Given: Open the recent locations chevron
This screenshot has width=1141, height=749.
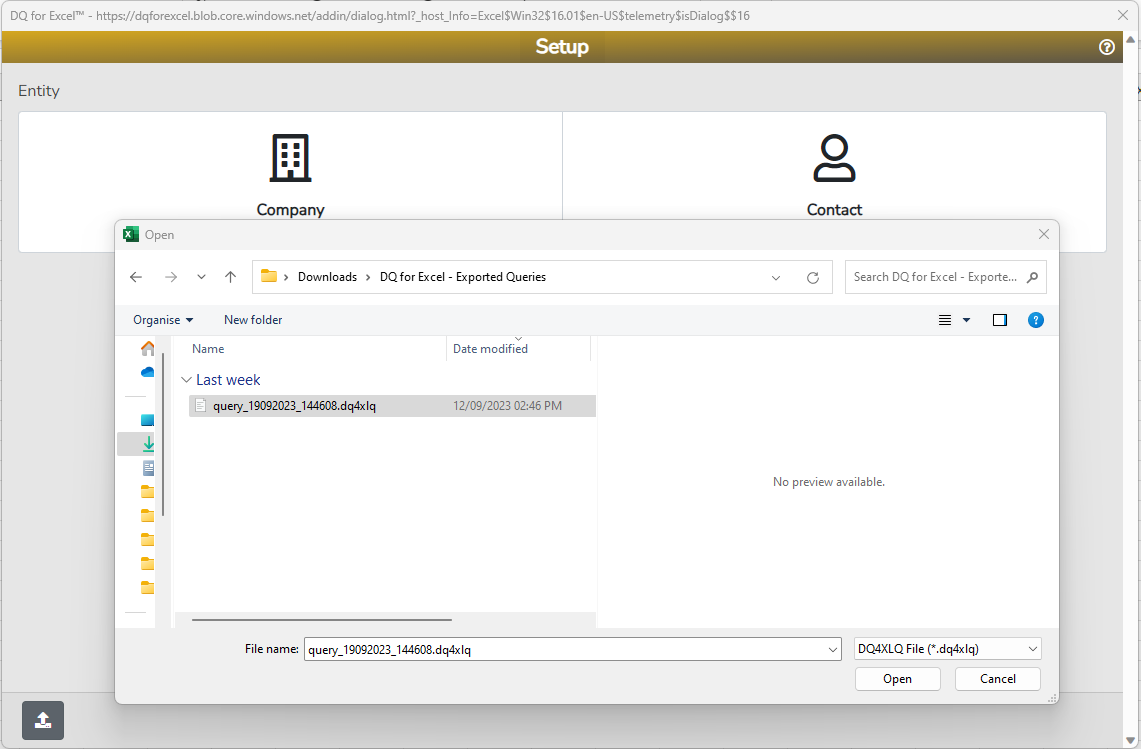Looking at the screenshot, I should point(202,277).
